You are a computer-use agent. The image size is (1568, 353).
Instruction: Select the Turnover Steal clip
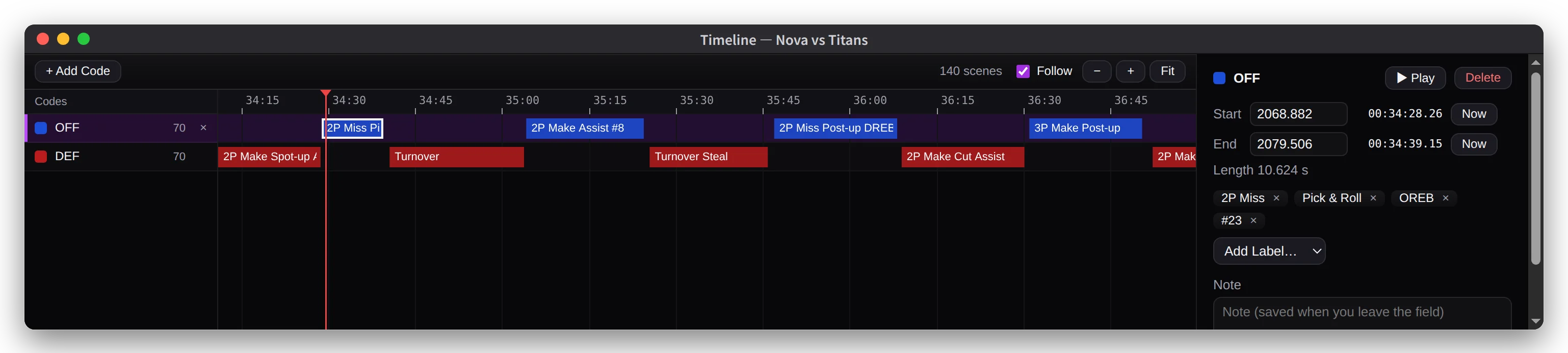tap(709, 157)
